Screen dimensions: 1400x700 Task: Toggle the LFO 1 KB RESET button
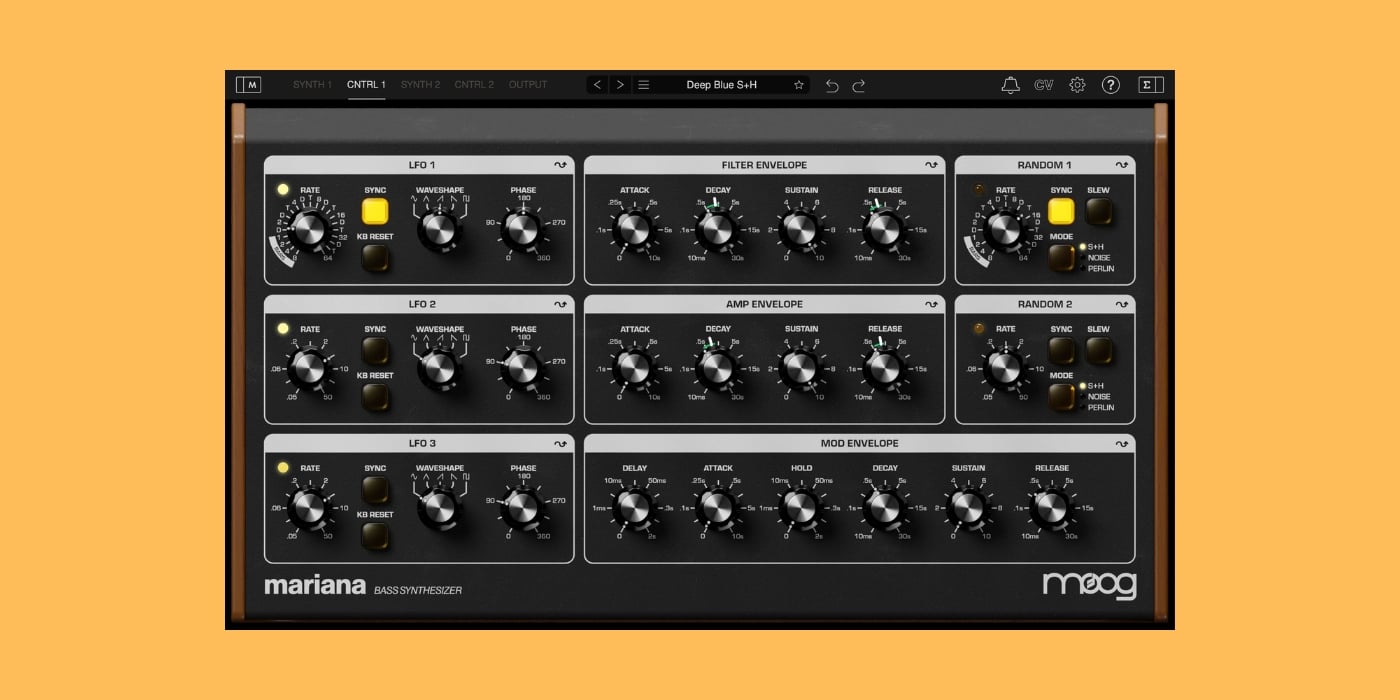pos(375,258)
